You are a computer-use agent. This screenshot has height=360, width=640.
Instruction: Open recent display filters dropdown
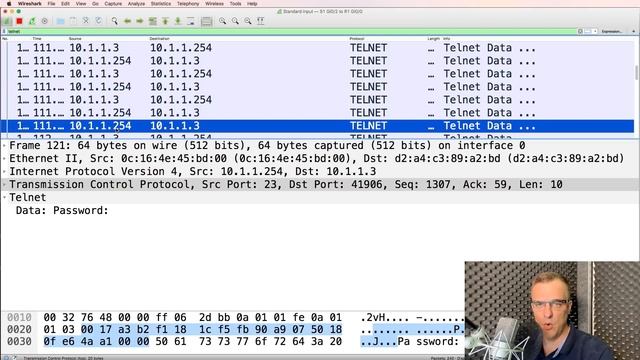[595, 31]
